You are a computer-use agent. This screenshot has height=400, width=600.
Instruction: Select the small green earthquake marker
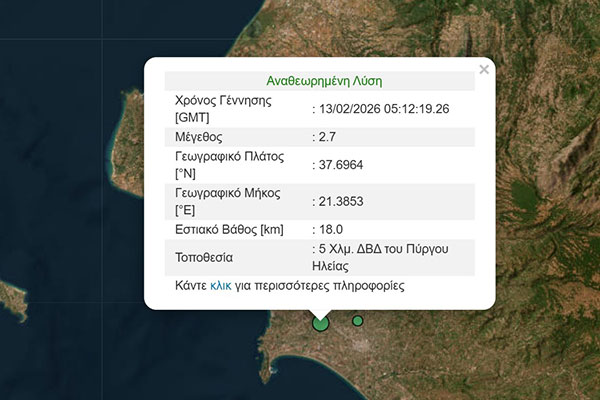tap(357, 320)
